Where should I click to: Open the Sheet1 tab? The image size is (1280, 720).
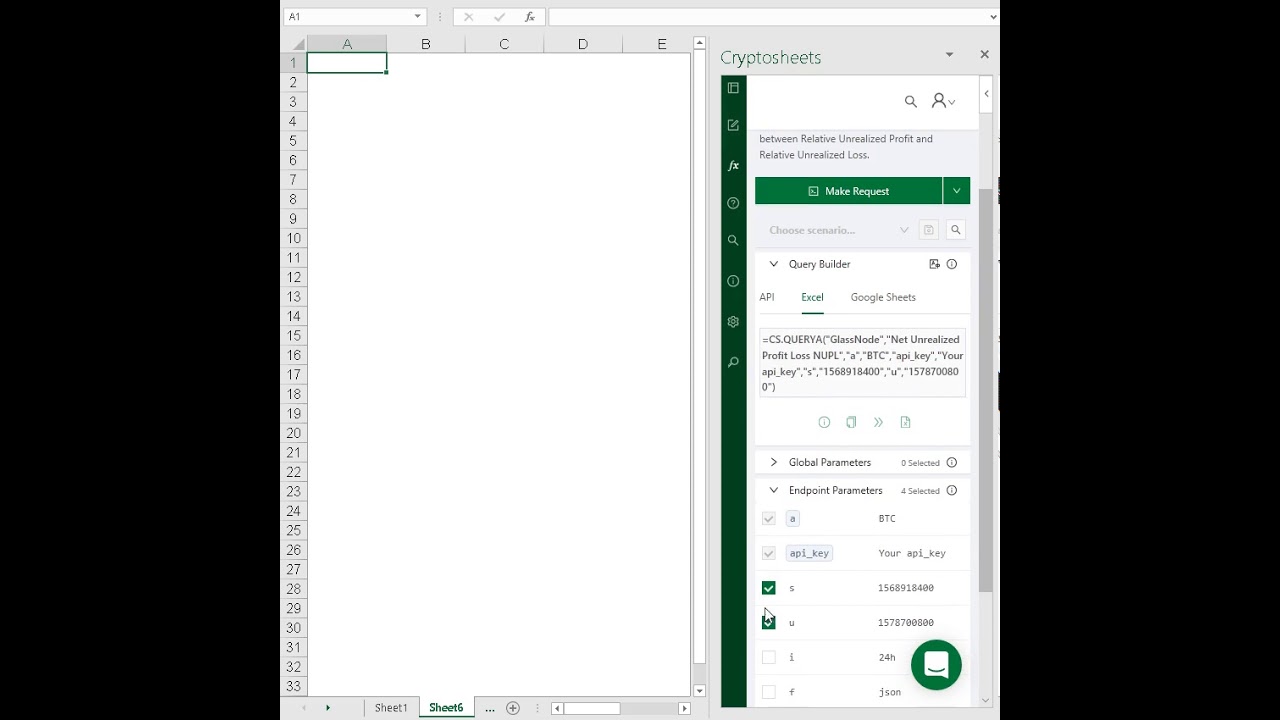tap(391, 708)
